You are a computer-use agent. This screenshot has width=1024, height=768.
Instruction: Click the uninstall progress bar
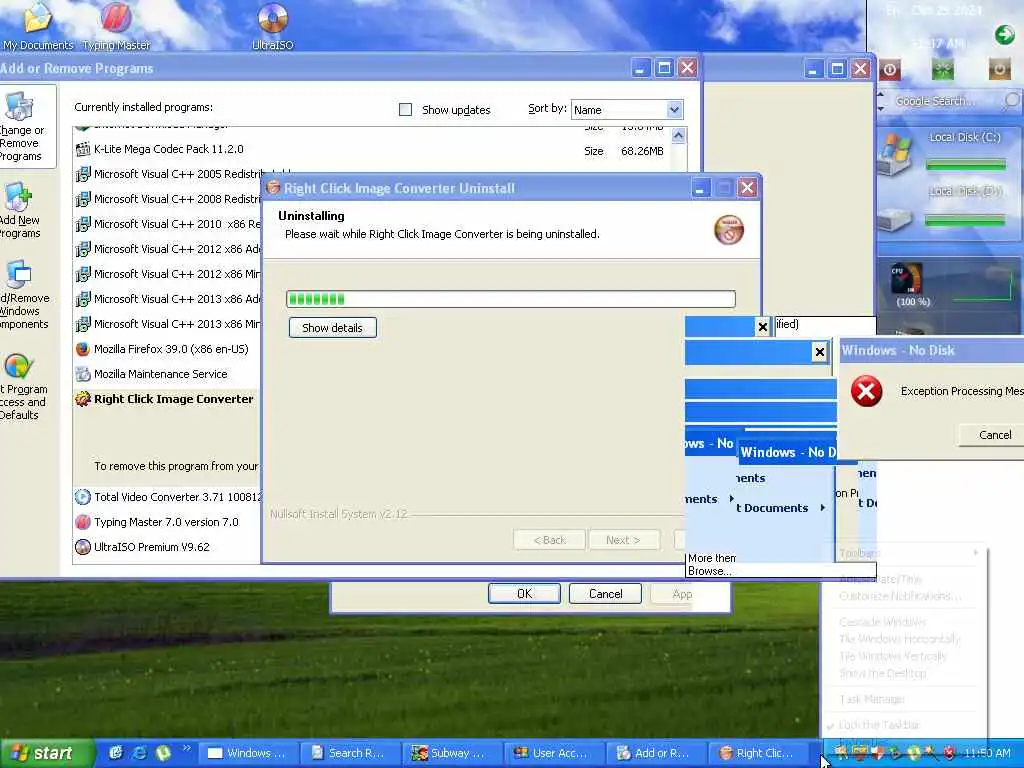pos(511,299)
